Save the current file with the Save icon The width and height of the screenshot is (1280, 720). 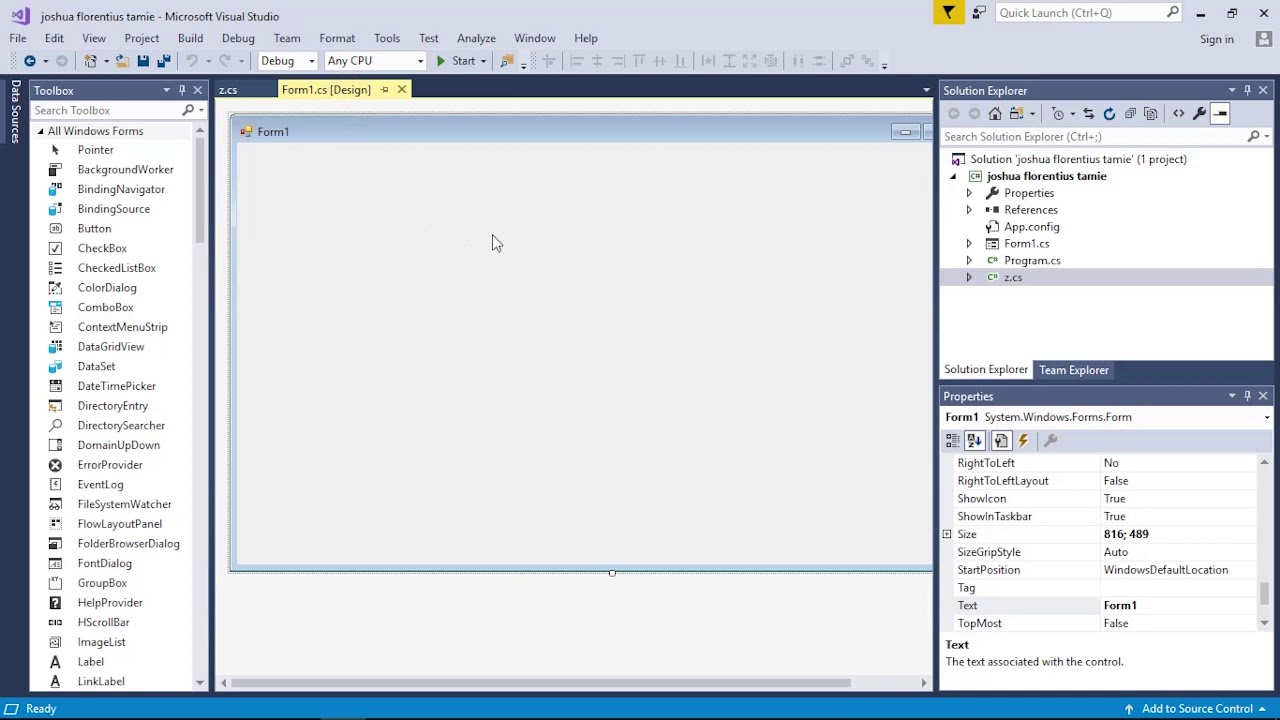[x=143, y=61]
